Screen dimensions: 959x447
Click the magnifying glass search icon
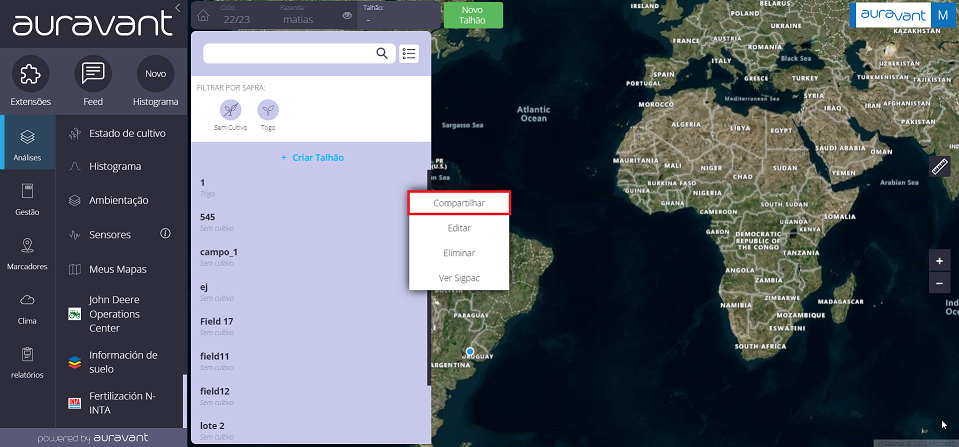382,53
